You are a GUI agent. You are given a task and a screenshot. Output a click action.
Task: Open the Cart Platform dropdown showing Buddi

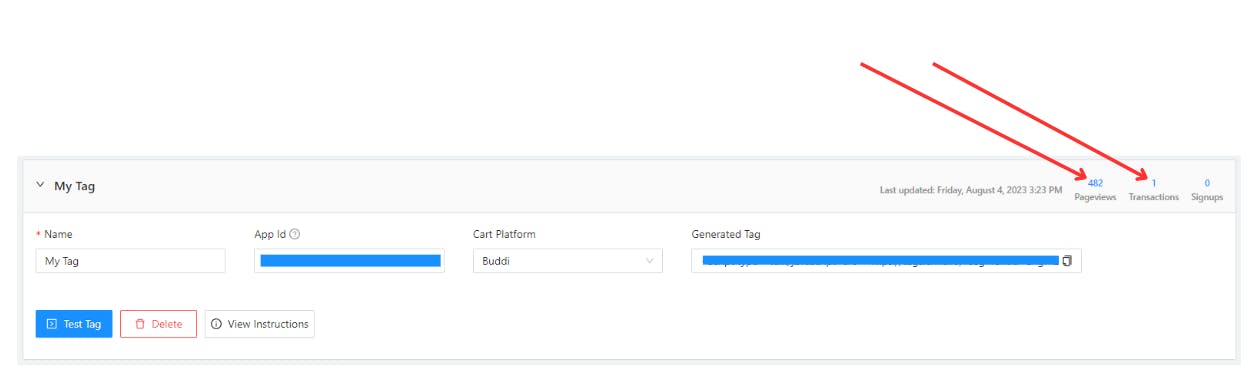coord(567,261)
